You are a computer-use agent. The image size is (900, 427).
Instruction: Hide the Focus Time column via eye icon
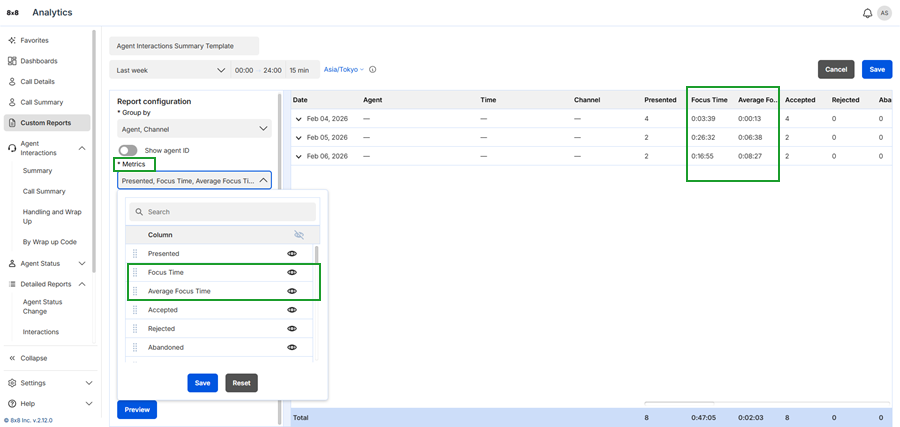click(292, 272)
